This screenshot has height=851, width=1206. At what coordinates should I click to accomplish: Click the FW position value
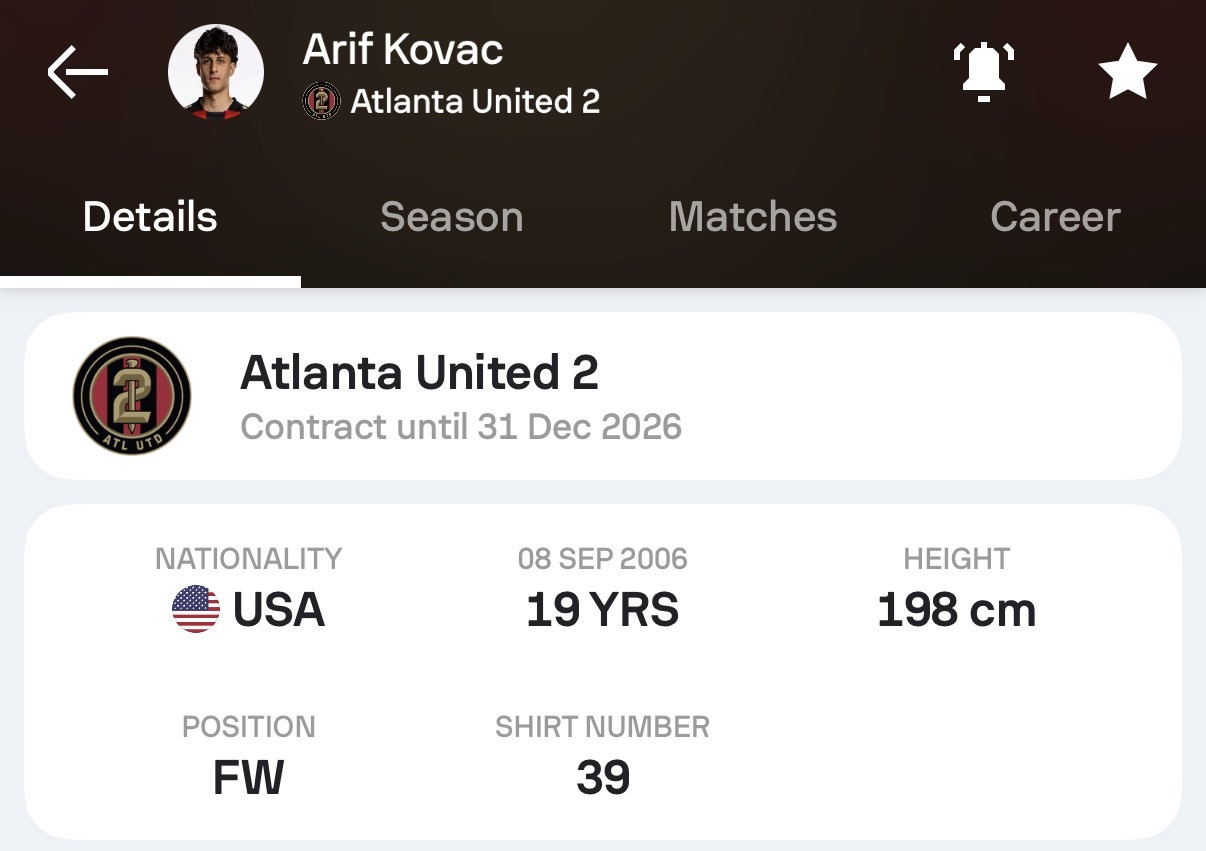point(249,778)
